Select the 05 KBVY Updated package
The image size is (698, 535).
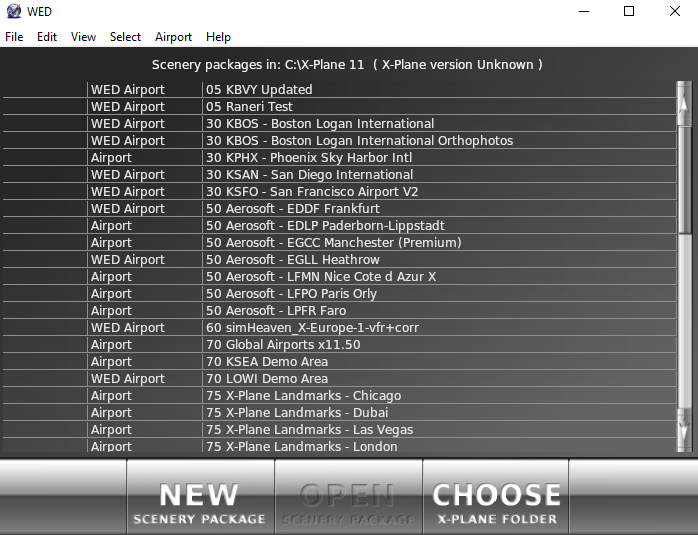pos(339,89)
